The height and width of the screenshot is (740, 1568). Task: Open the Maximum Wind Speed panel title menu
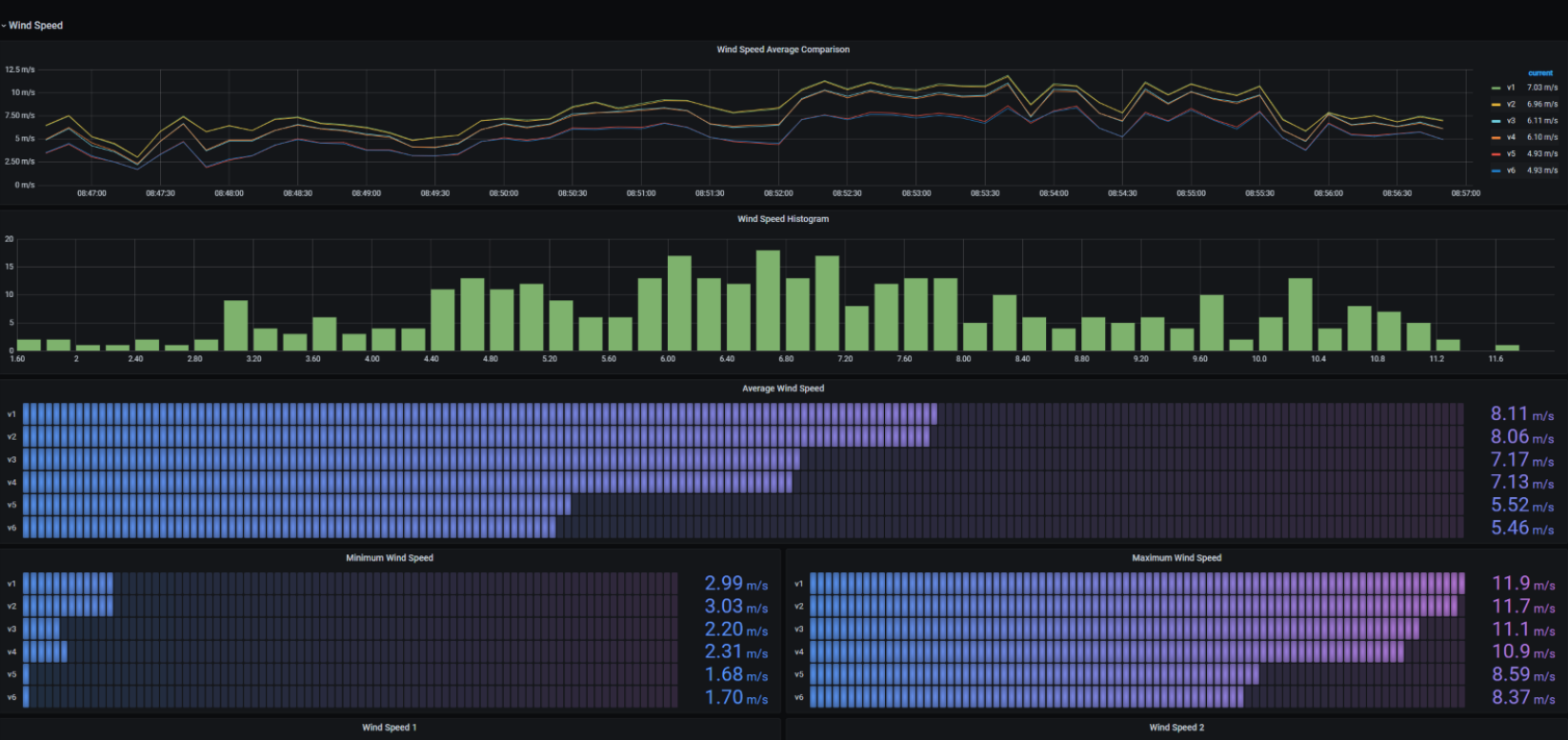click(x=1176, y=558)
